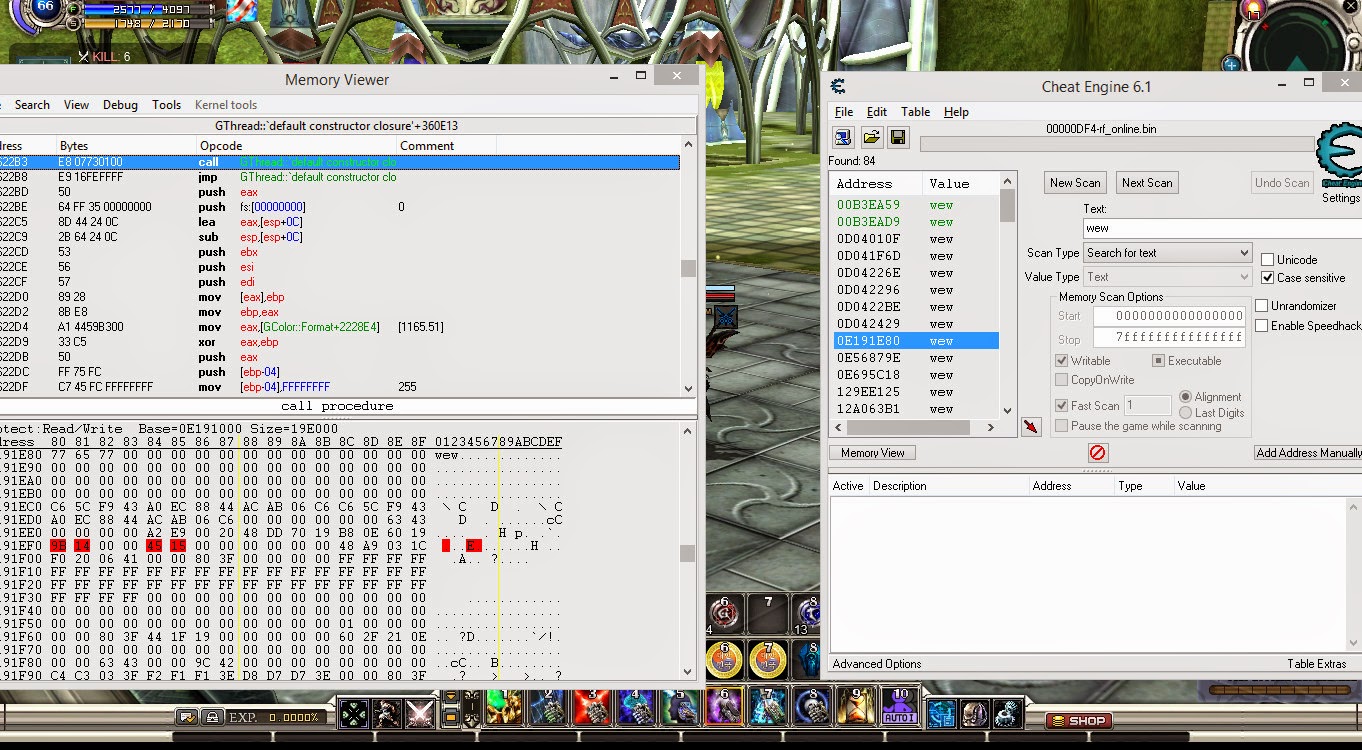1362x750 pixels.
Task: Toggle the Fast Scan checkbox
Action: coord(1062,406)
